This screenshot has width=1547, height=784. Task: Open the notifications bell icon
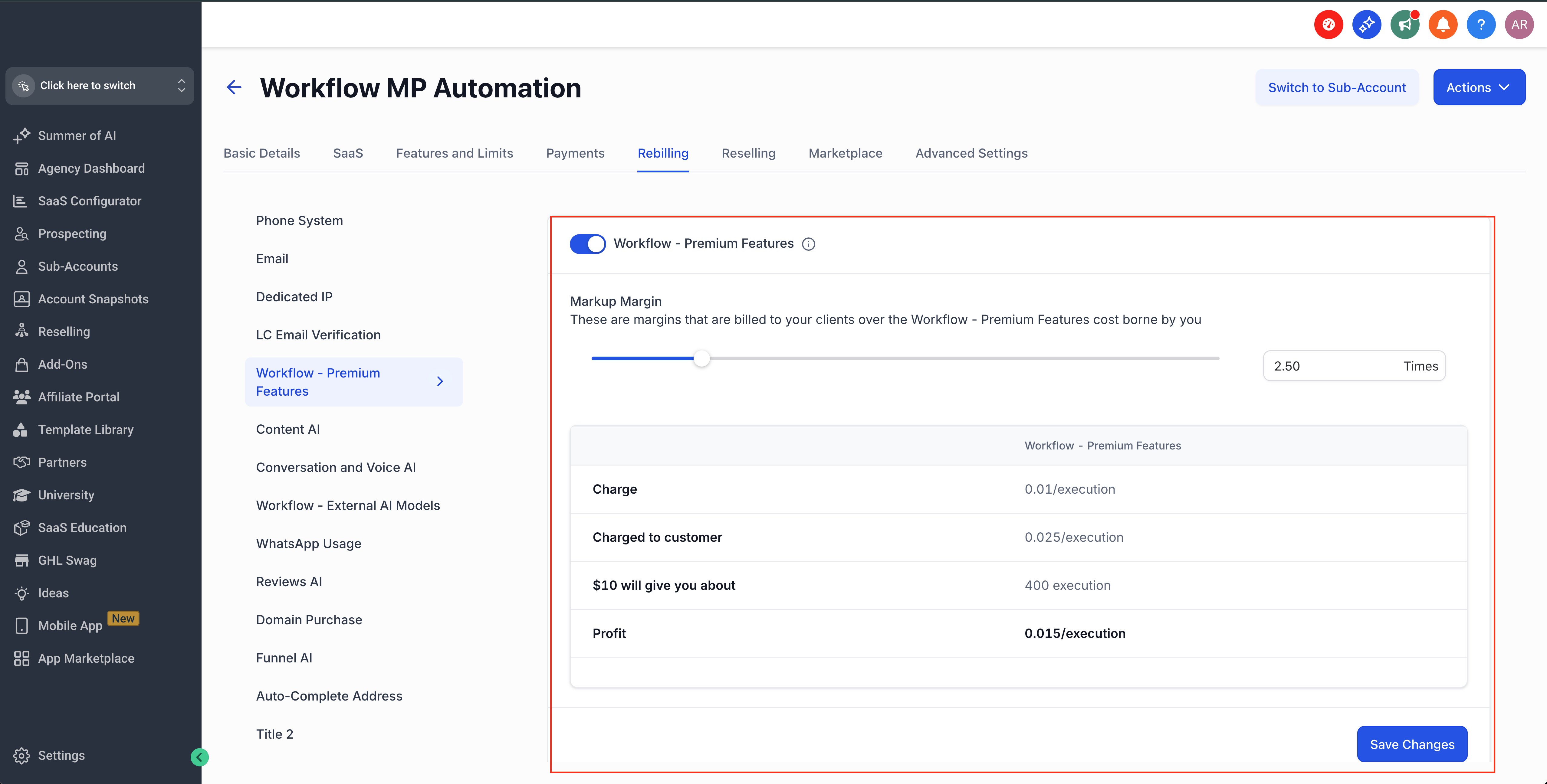point(1443,24)
